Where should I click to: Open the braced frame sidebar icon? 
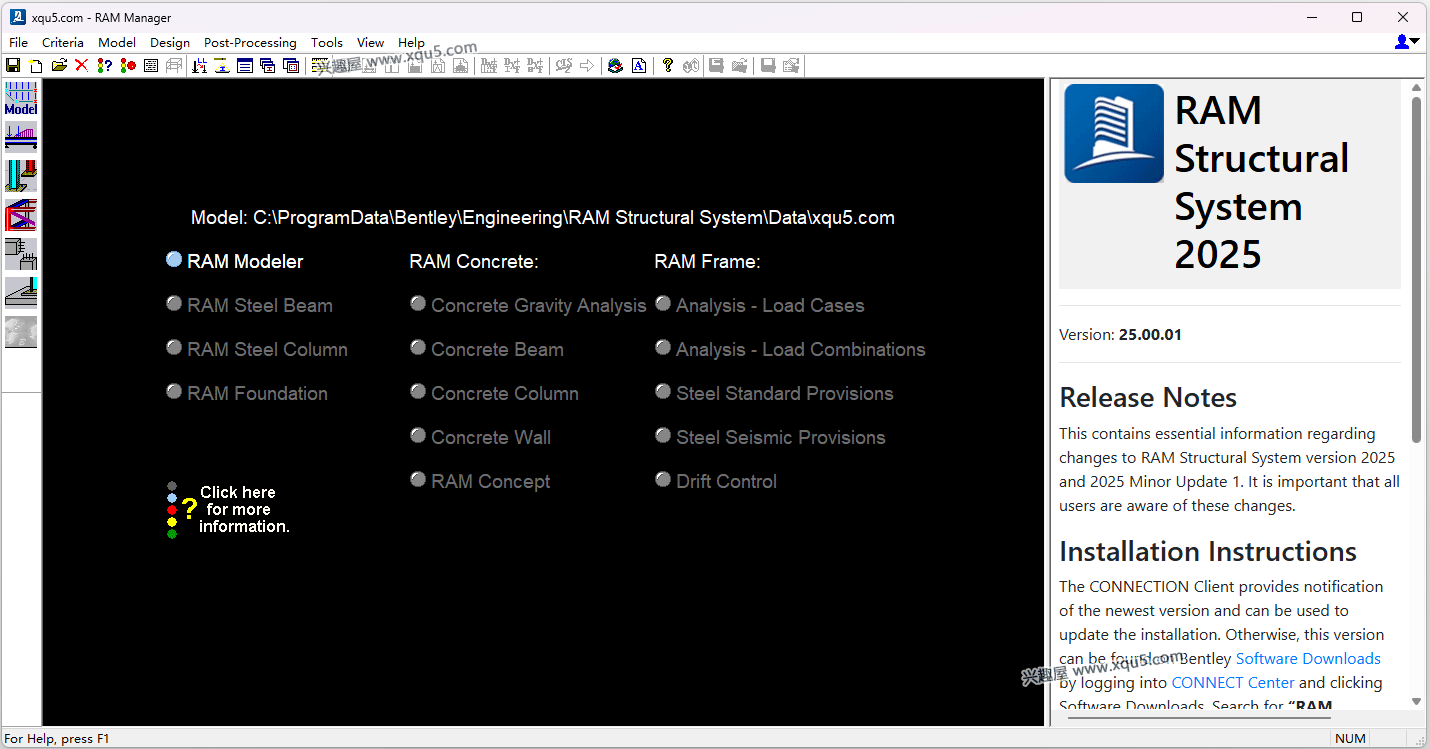pos(21,215)
